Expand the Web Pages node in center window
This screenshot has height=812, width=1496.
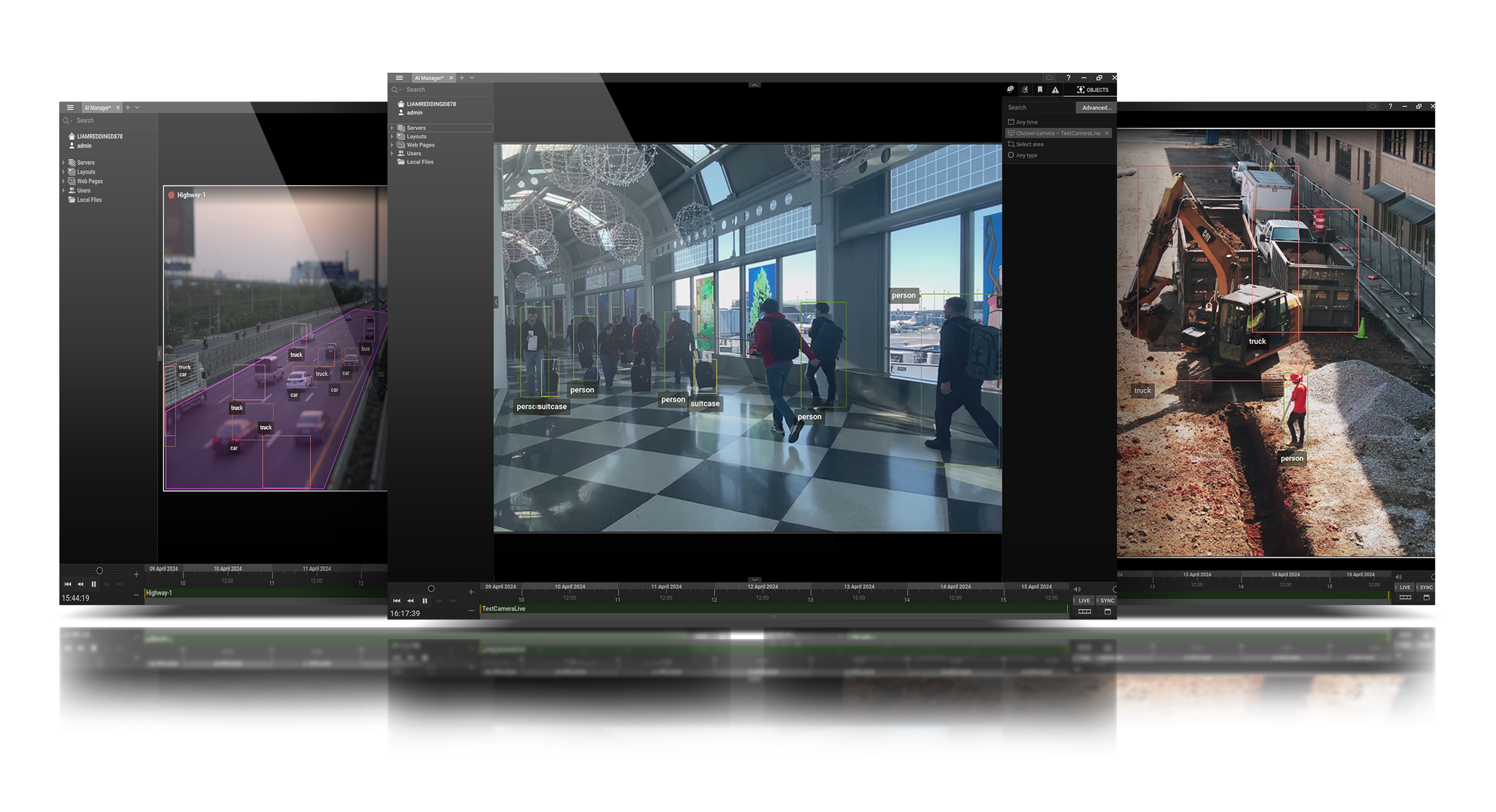click(x=392, y=145)
